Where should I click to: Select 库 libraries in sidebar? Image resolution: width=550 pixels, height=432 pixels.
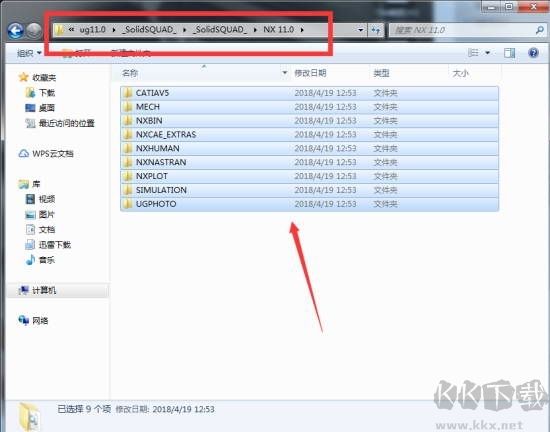30,184
